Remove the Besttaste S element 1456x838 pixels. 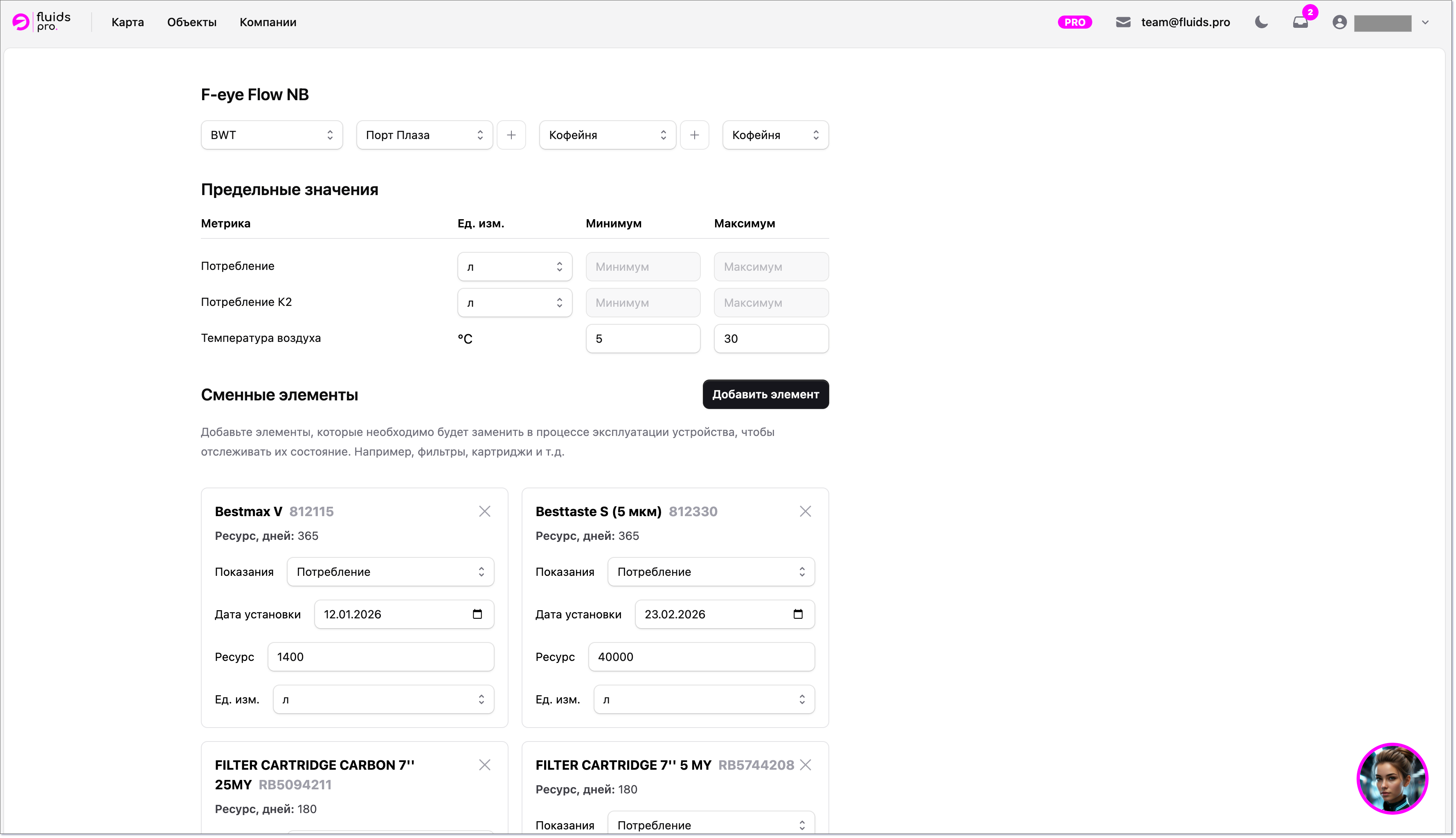click(x=805, y=511)
